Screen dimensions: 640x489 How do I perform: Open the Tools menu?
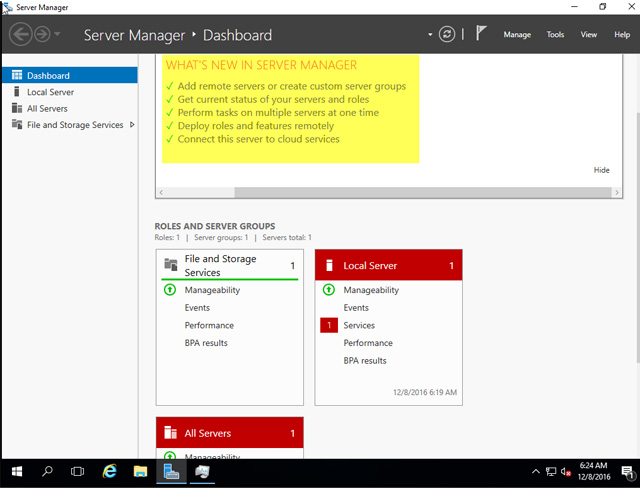point(555,35)
